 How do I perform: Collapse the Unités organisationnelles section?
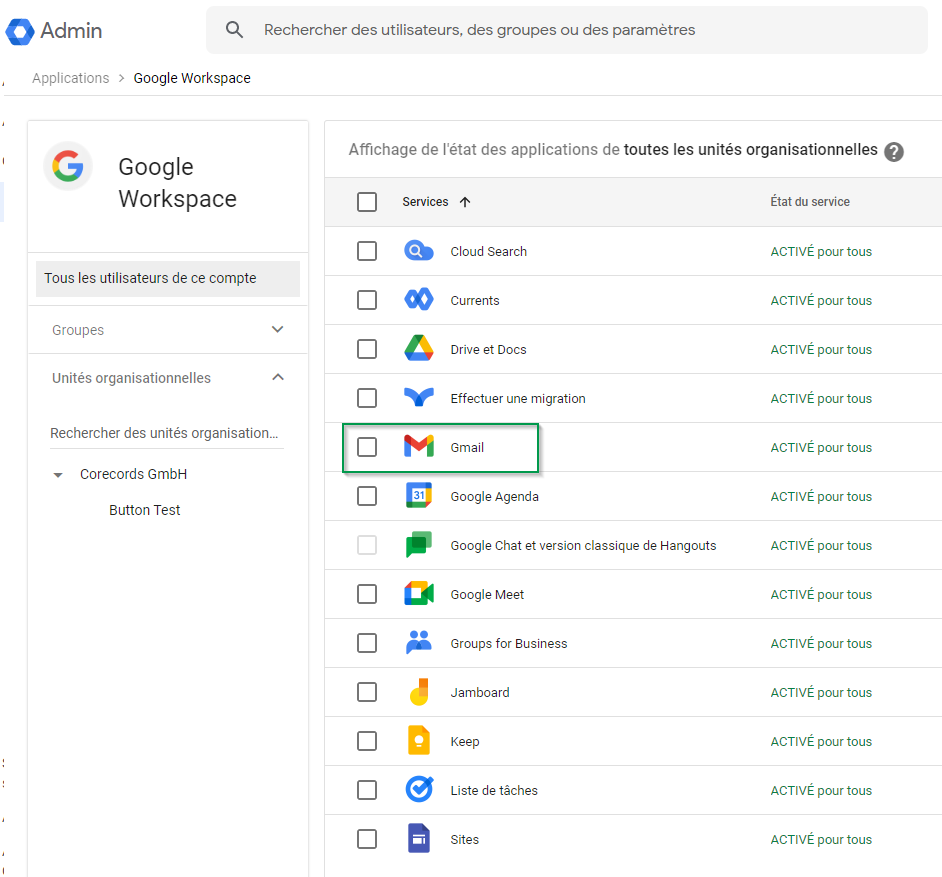click(x=278, y=377)
